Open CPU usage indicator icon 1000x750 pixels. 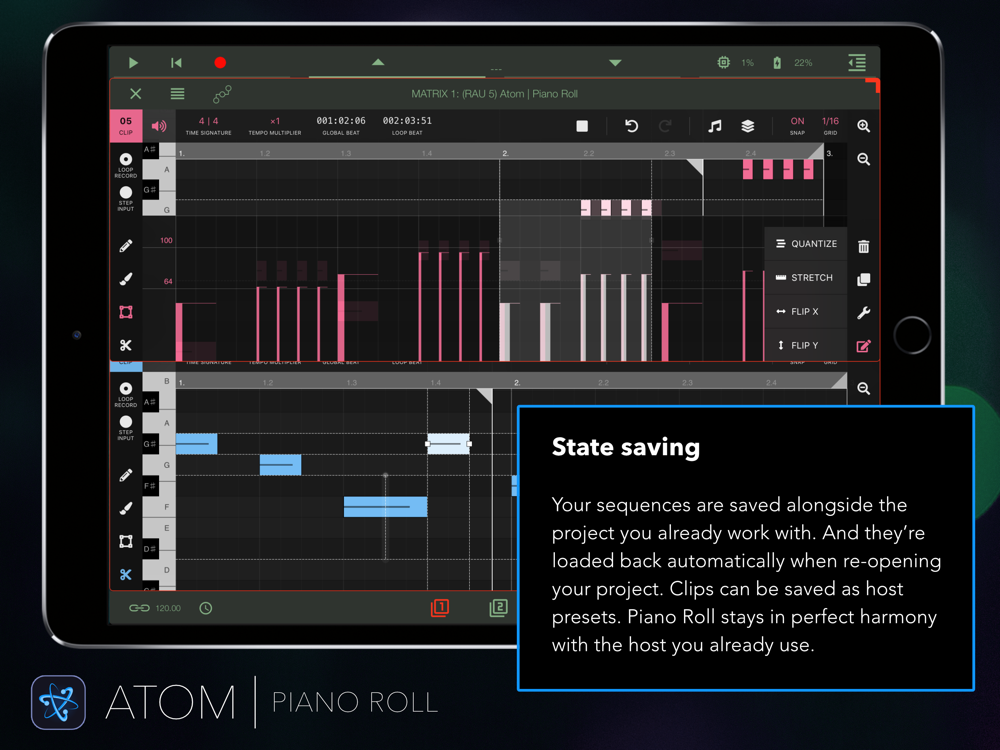point(723,62)
